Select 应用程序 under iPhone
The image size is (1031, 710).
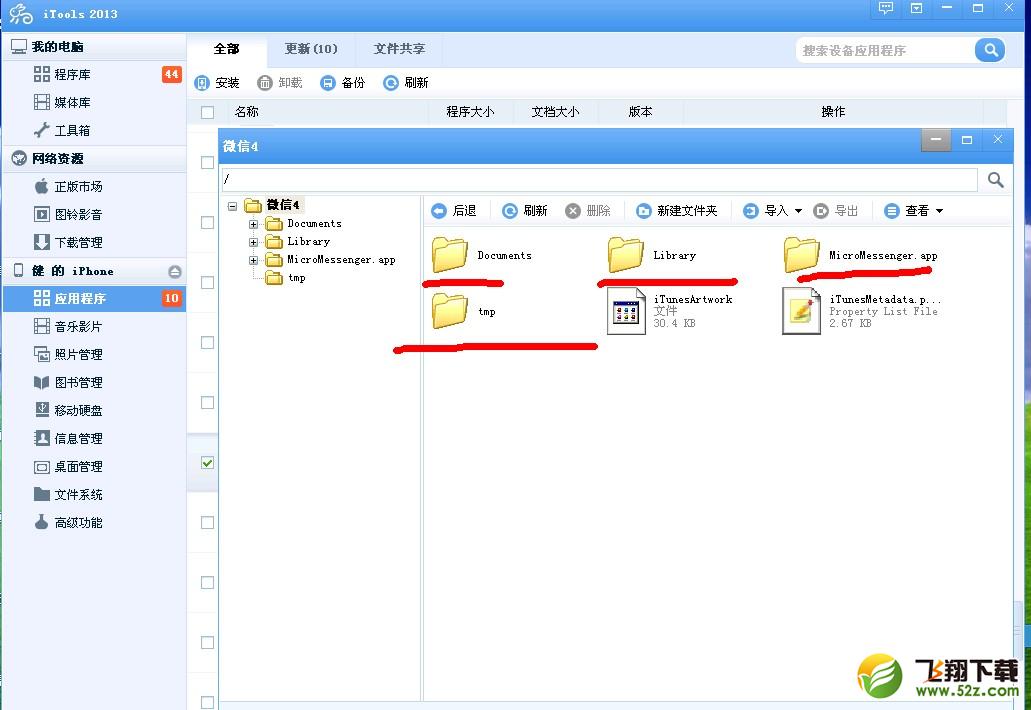[x=94, y=298]
